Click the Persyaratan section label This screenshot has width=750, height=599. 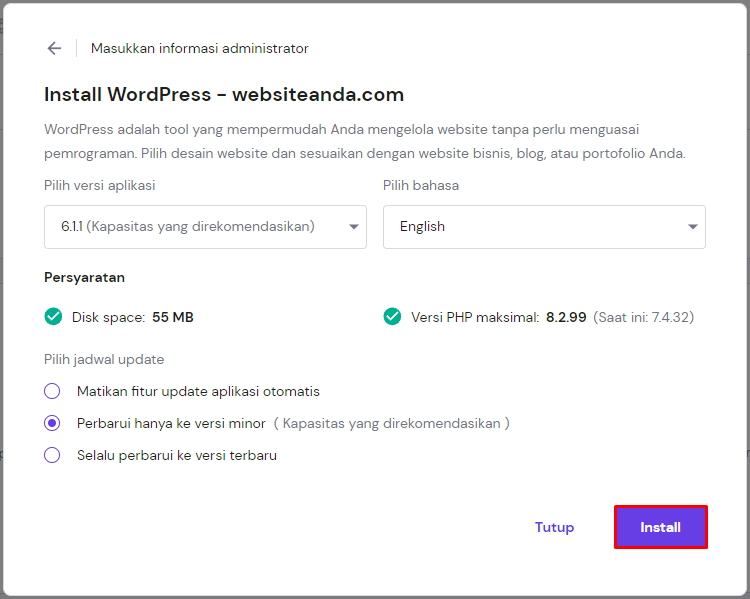84,277
